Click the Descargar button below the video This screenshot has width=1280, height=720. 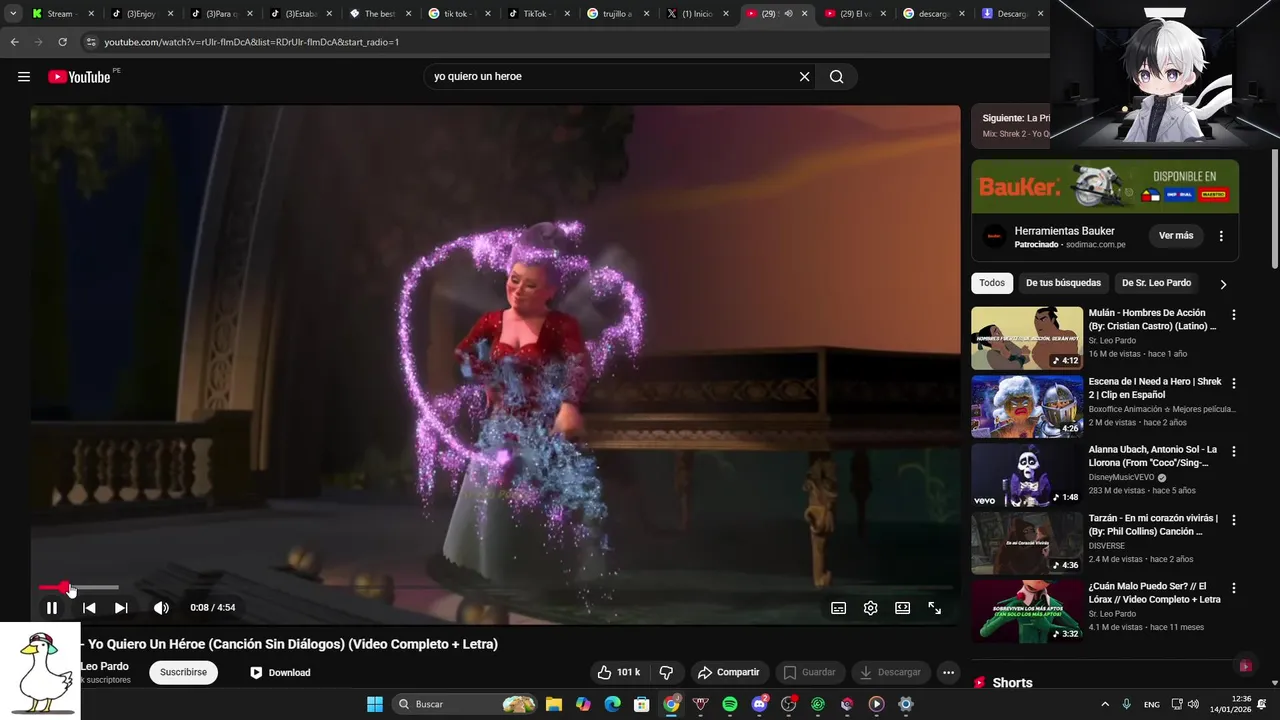[890, 672]
